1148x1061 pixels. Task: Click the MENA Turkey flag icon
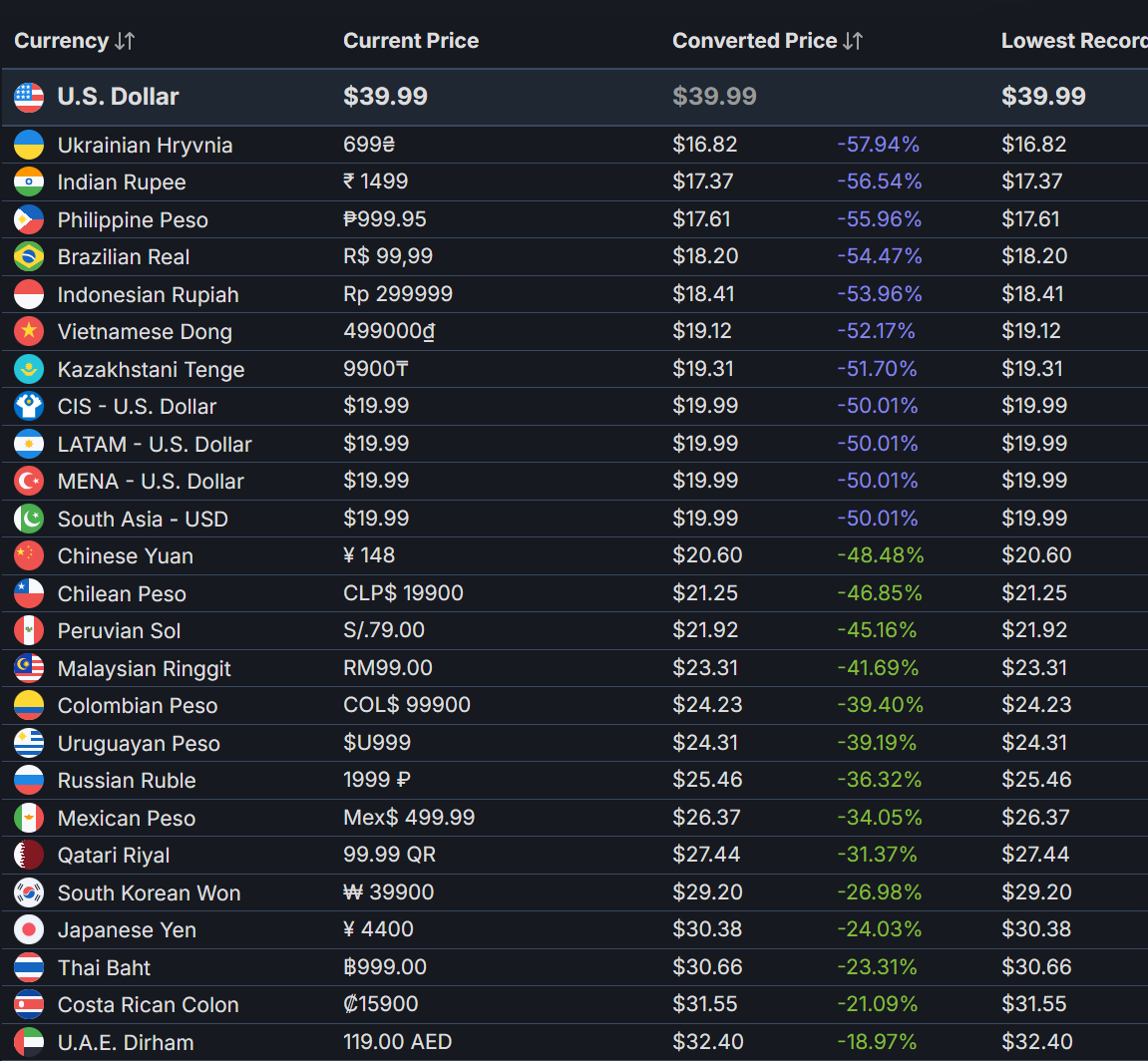[x=29, y=481]
